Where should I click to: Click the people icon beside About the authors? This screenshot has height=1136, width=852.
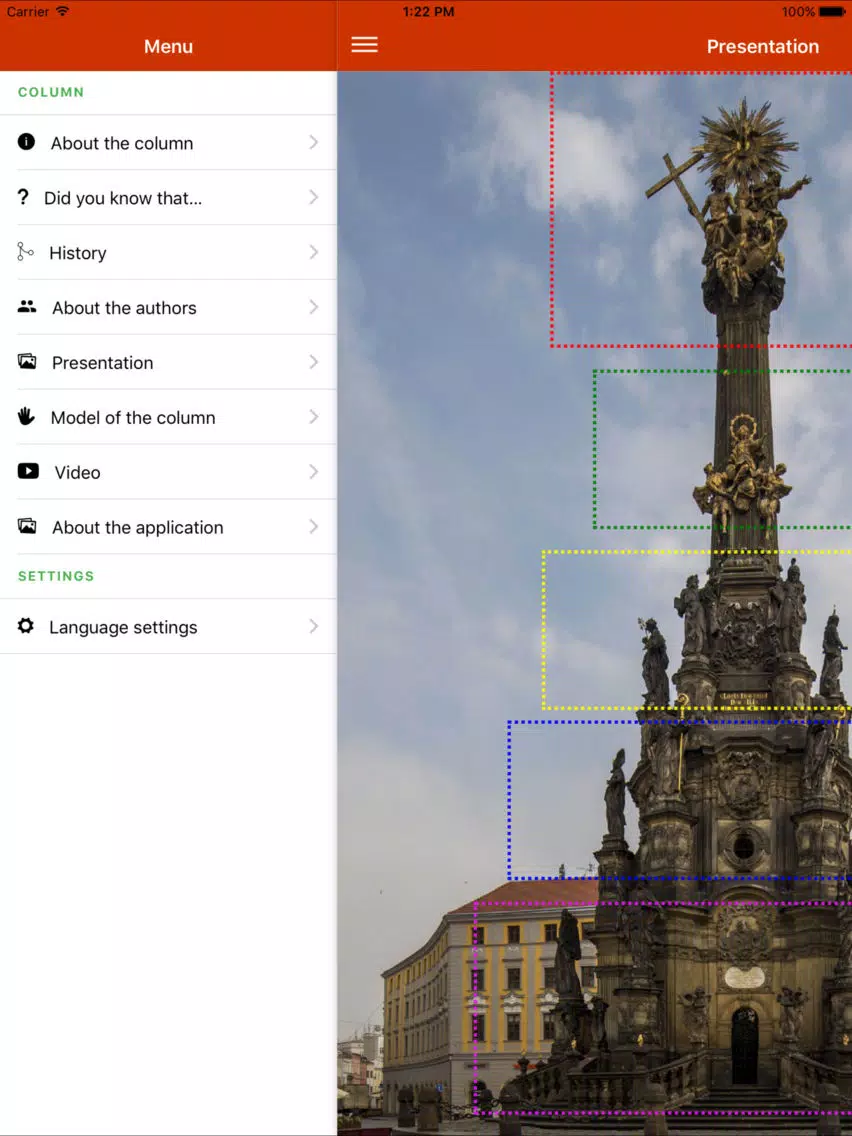point(27,306)
